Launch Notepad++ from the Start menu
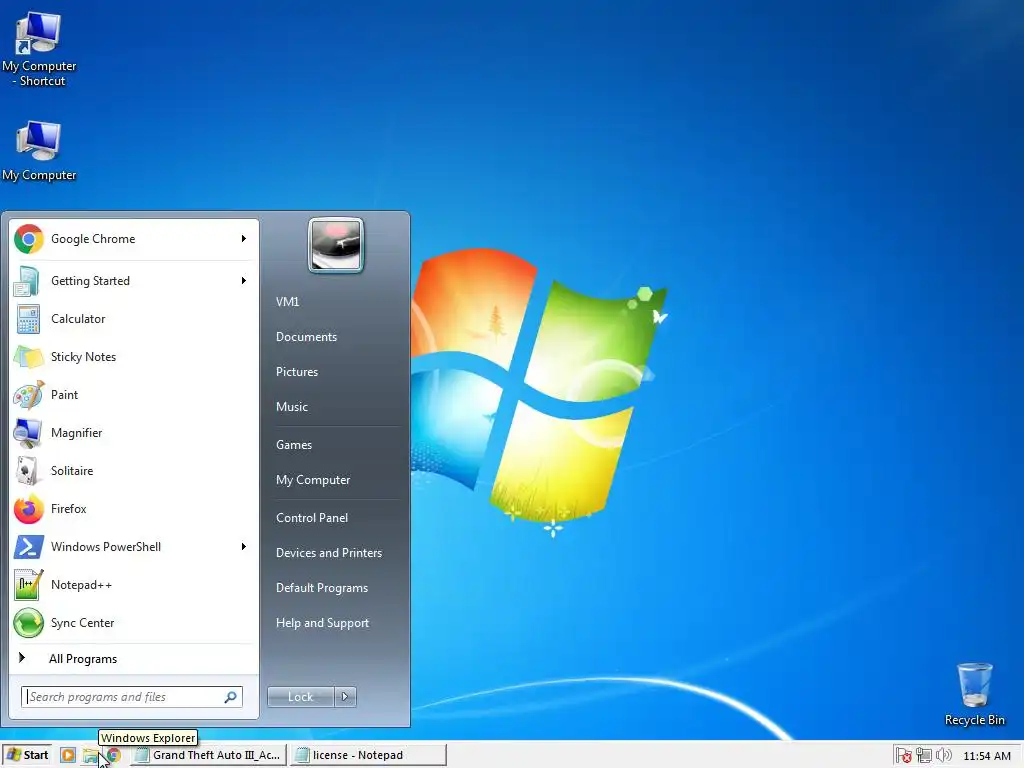Screen dimensions: 1024x768 click(x=133, y=584)
